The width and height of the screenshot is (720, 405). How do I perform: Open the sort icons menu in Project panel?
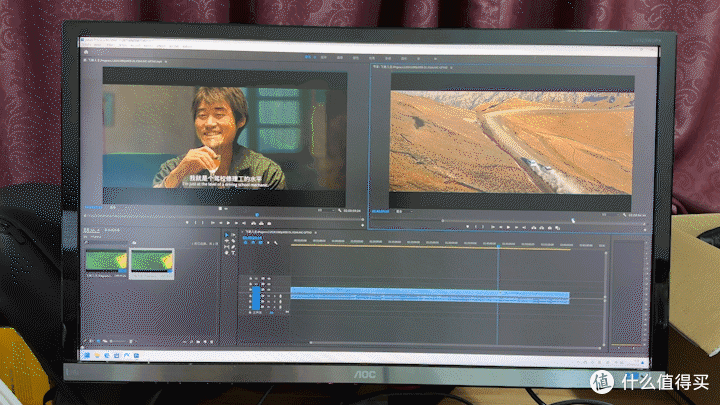coord(131,341)
